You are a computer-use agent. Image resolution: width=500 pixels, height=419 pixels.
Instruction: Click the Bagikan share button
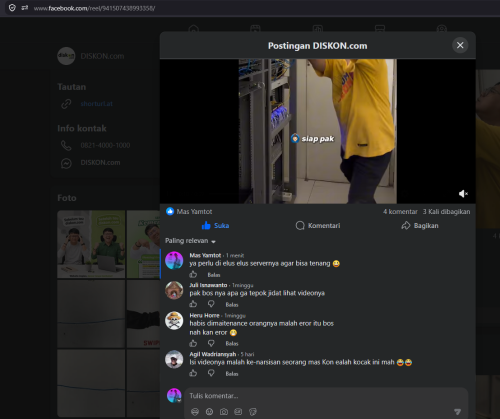point(420,226)
